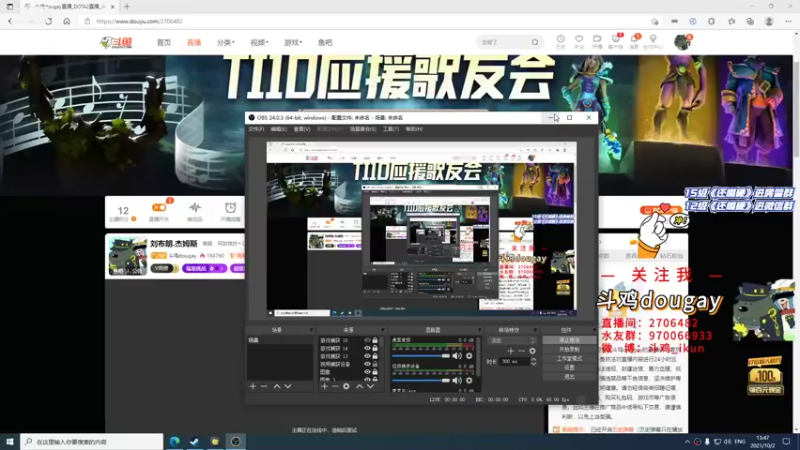Screen dimensions: 800x450
Task: Open second mixer channel settings gear
Action: point(469,380)
